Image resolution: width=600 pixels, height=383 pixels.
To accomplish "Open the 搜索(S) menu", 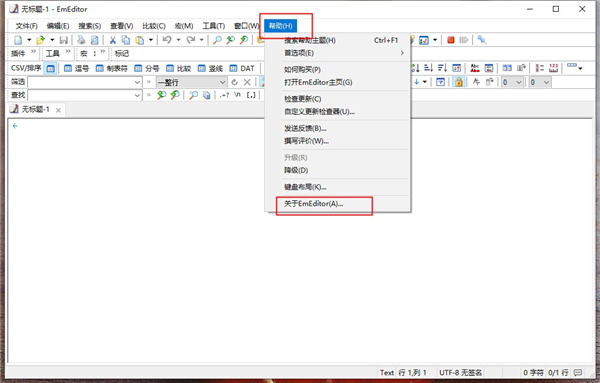I will coord(90,26).
